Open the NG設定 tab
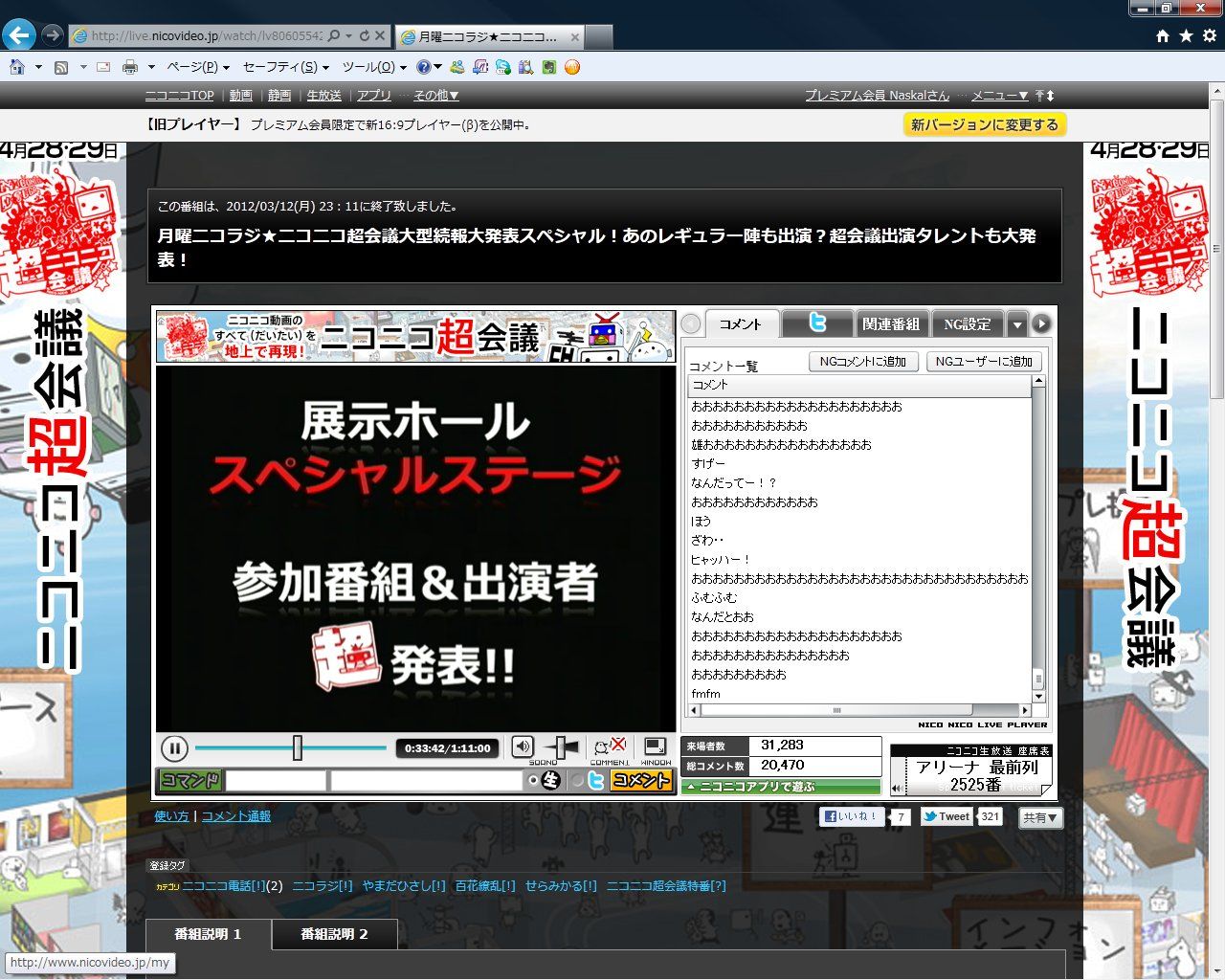This screenshot has height=980, width=1225. coord(968,324)
